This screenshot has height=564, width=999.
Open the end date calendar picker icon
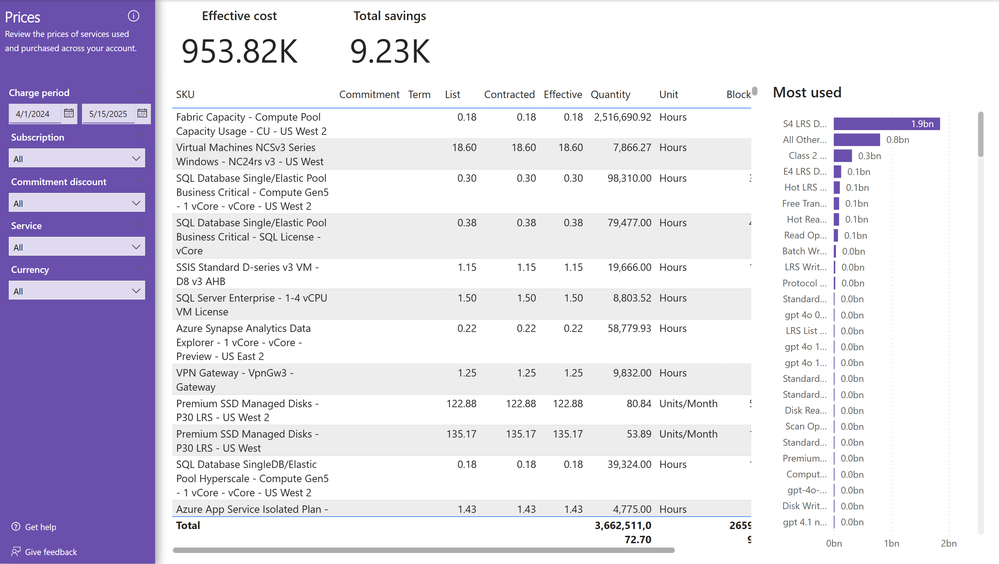point(142,113)
